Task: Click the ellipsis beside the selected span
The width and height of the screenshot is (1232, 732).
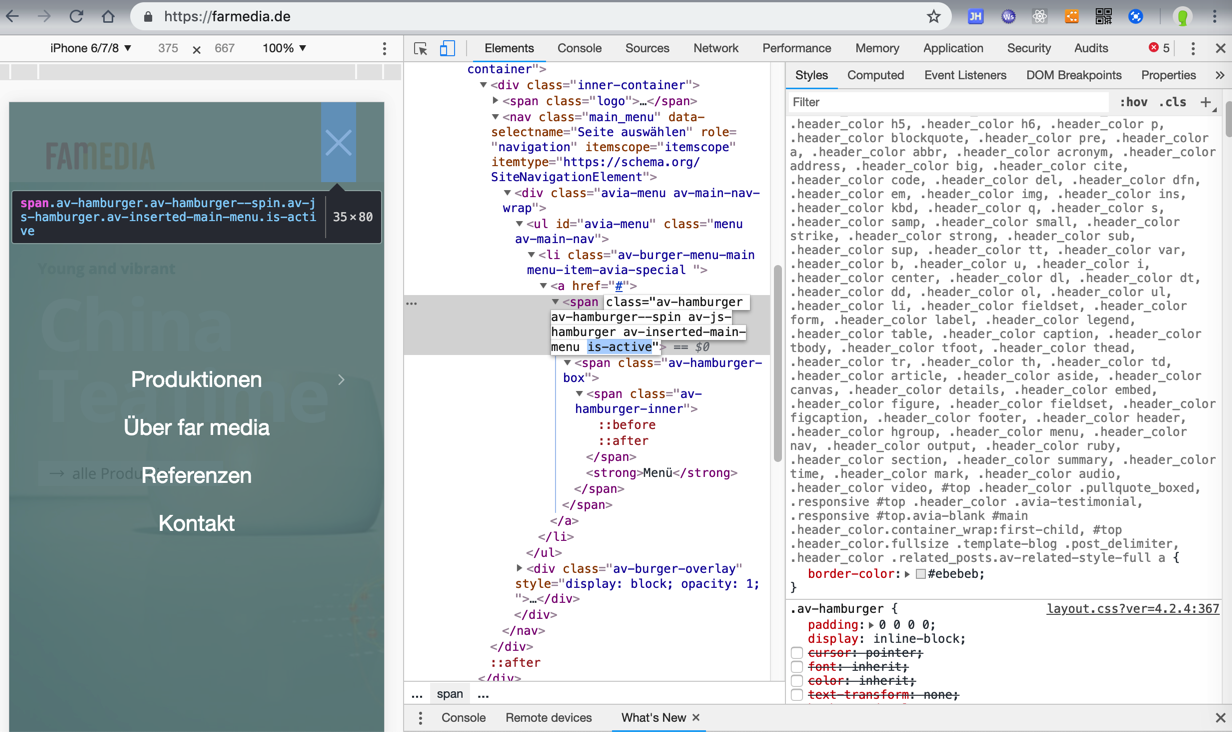Action: pyautogui.click(x=412, y=302)
